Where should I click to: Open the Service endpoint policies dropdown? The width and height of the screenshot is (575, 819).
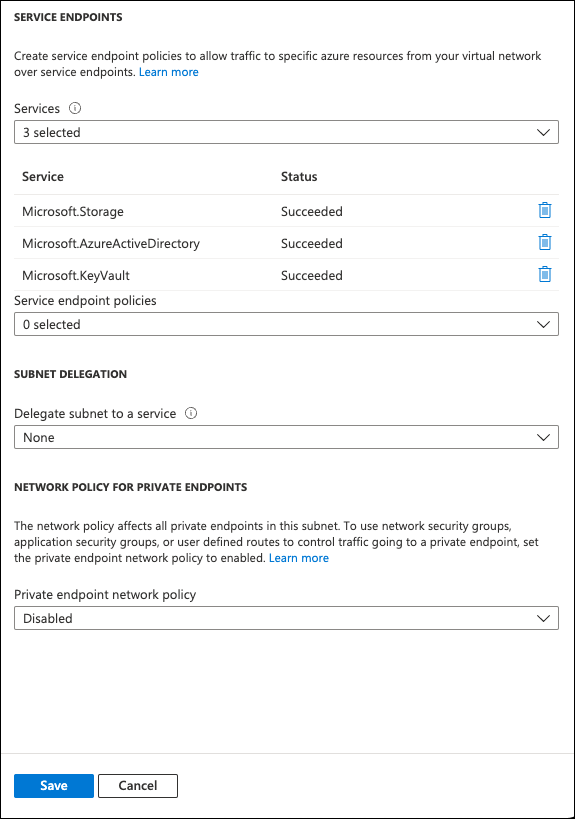click(286, 324)
